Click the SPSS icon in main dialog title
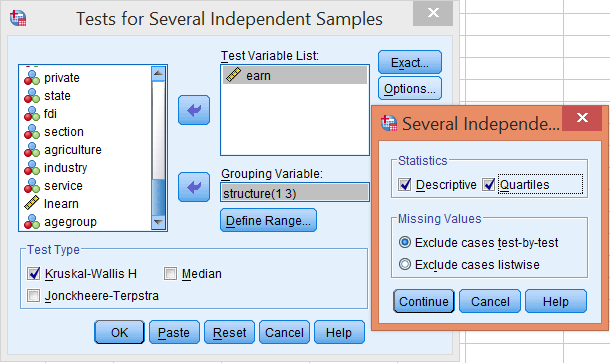 click(x=18, y=18)
